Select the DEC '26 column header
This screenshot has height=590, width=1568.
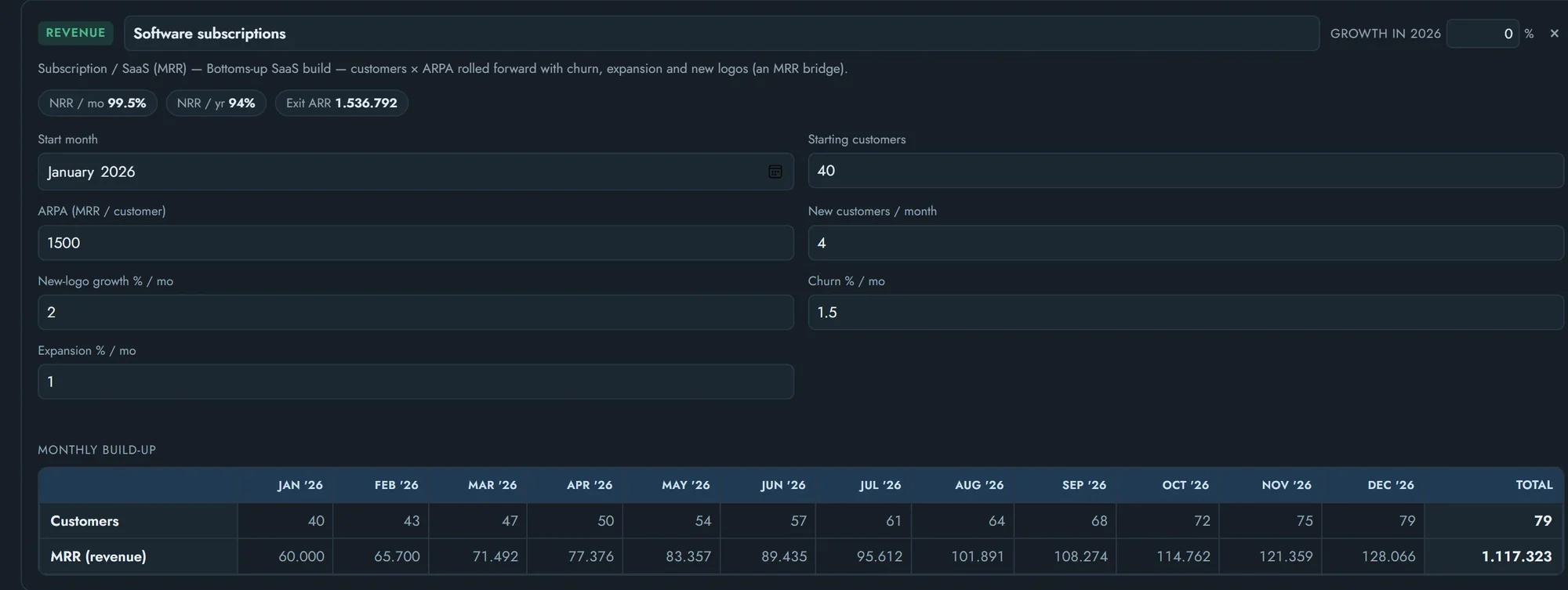tap(1391, 485)
